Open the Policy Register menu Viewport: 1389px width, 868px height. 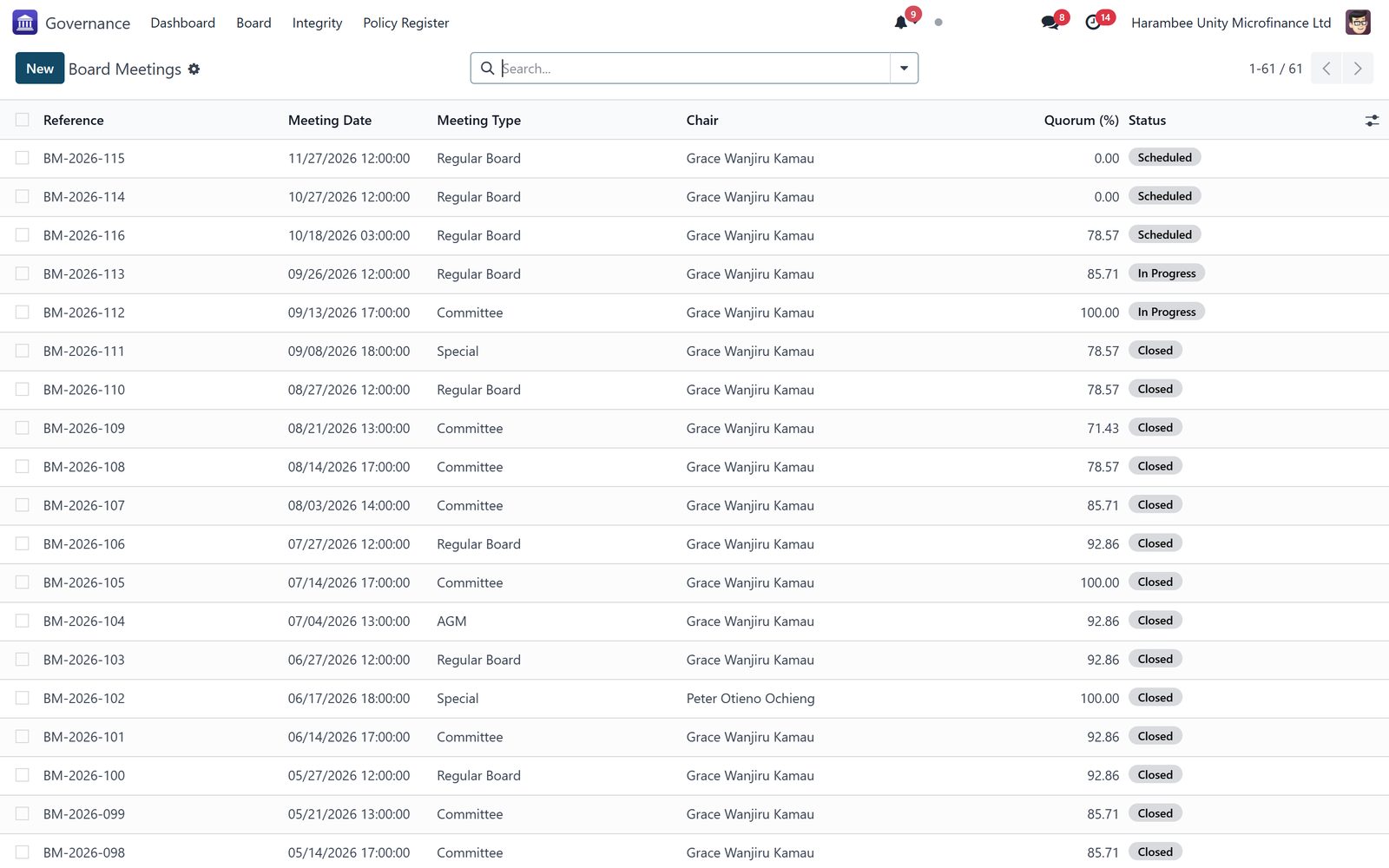point(405,23)
